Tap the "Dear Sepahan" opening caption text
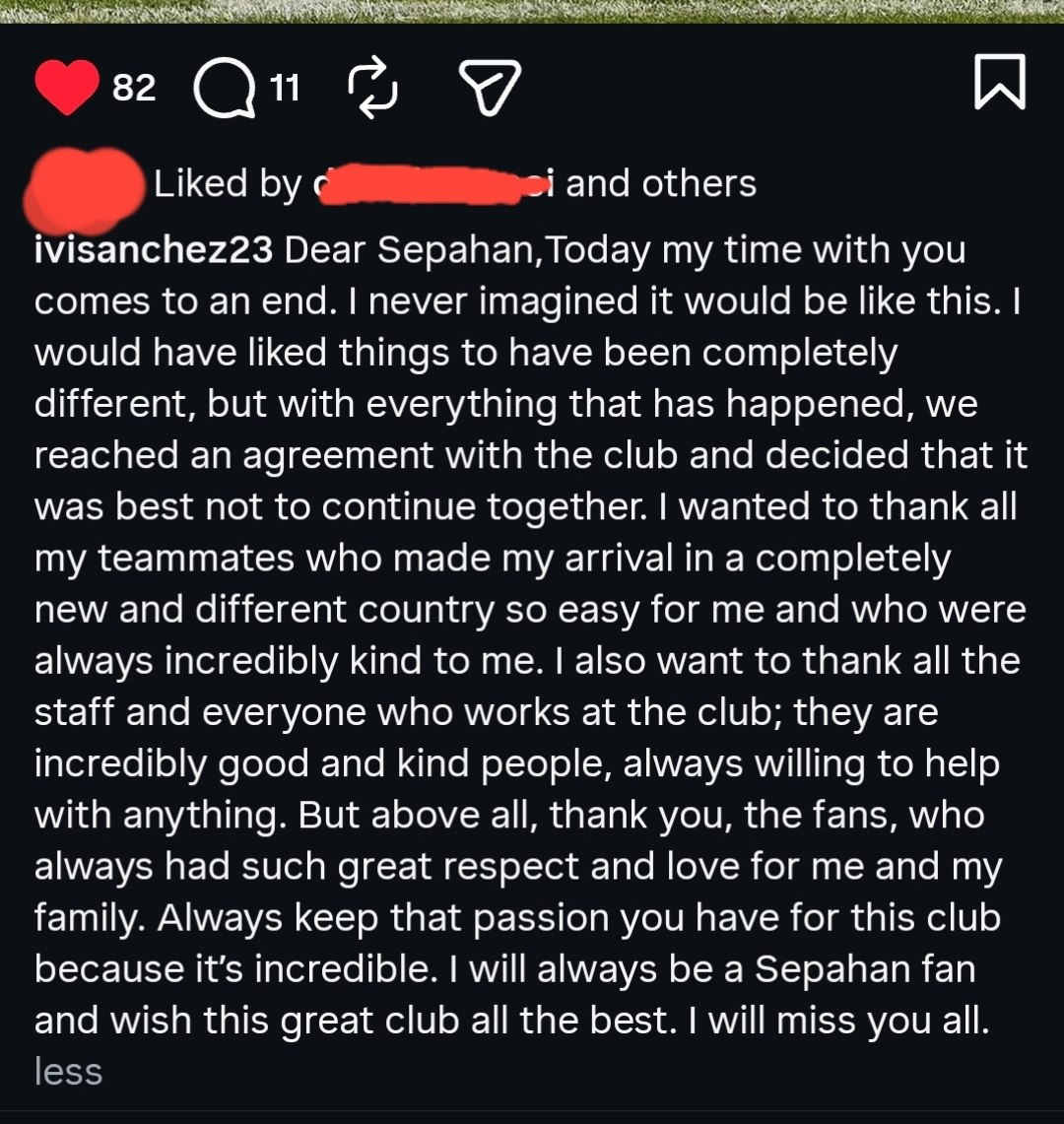The width and height of the screenshot is (1064, 1124). (410, 251)
